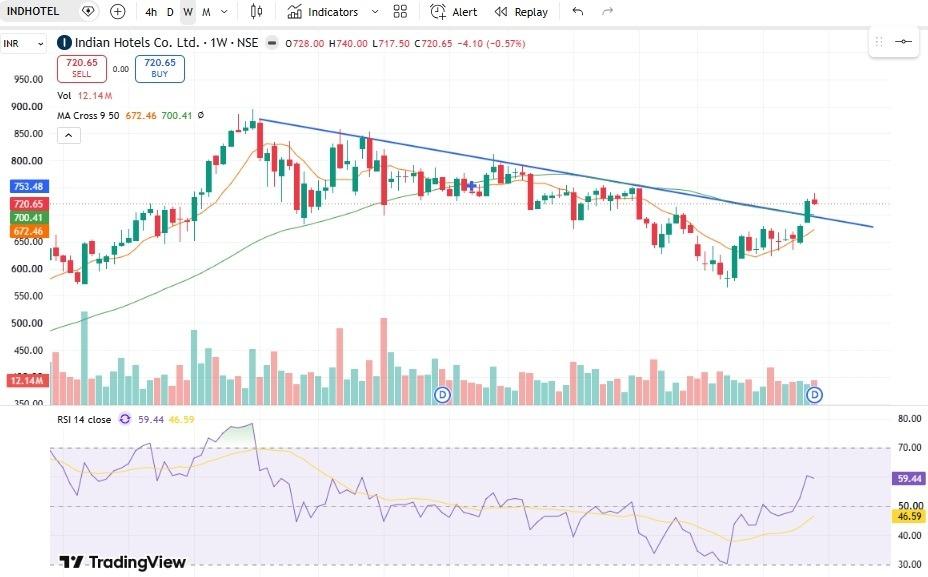This screenshot has height=577, width=928.
Task: Open the candlestick chart type selector
Action: click(256, 12)
